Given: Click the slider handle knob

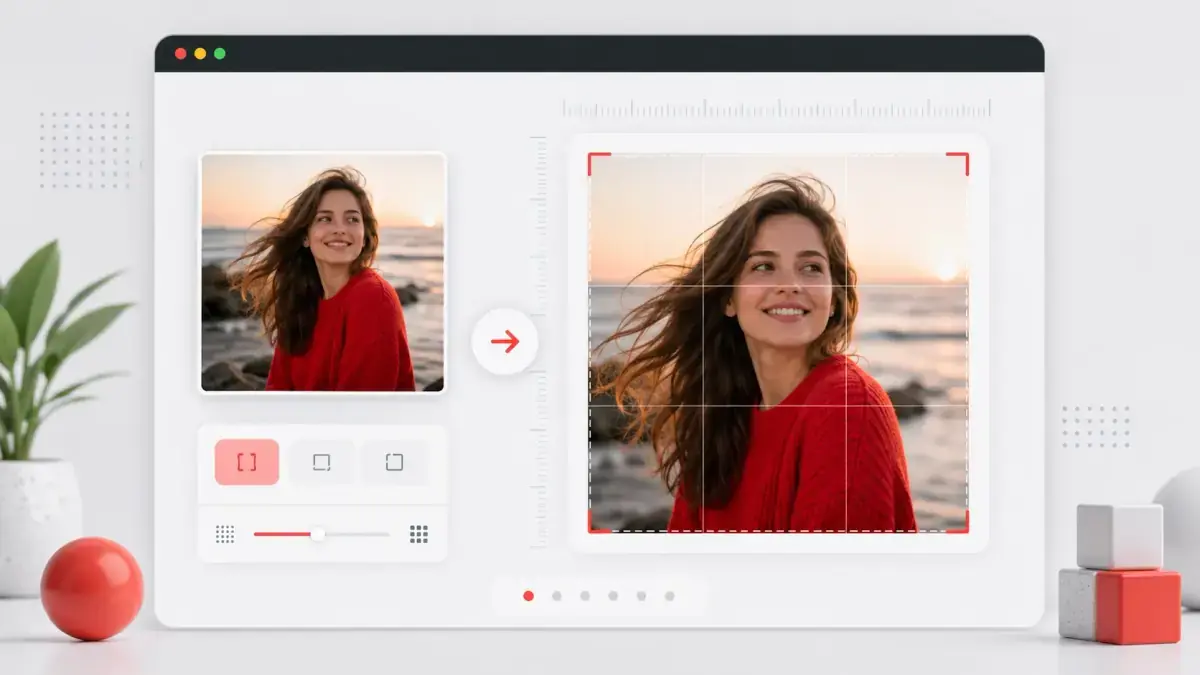Looking at the screenshot, I should [x=318, y=534].
